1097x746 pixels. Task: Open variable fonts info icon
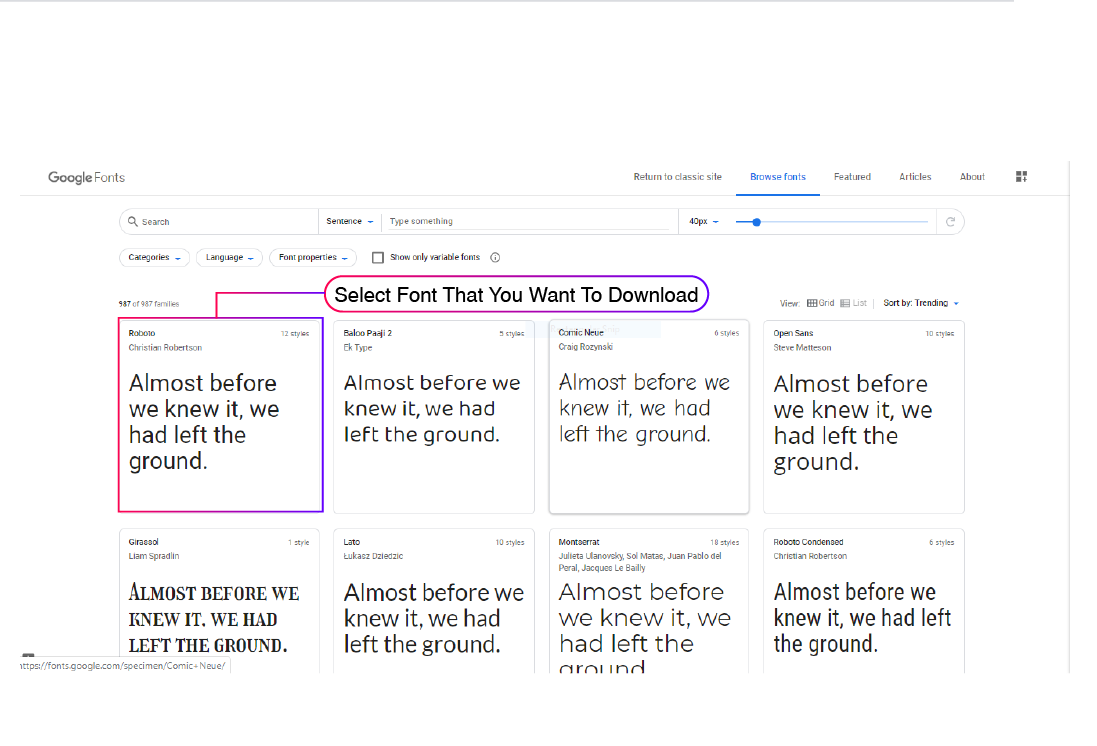(x=495, y=258)
